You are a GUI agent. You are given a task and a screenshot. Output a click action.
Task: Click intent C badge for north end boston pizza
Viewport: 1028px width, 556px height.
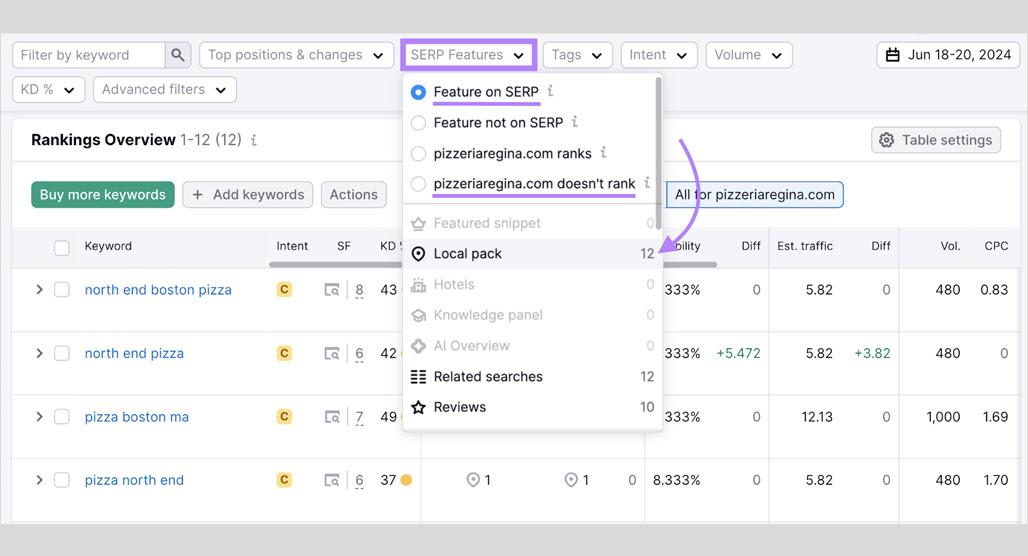[x=284, y=290]
